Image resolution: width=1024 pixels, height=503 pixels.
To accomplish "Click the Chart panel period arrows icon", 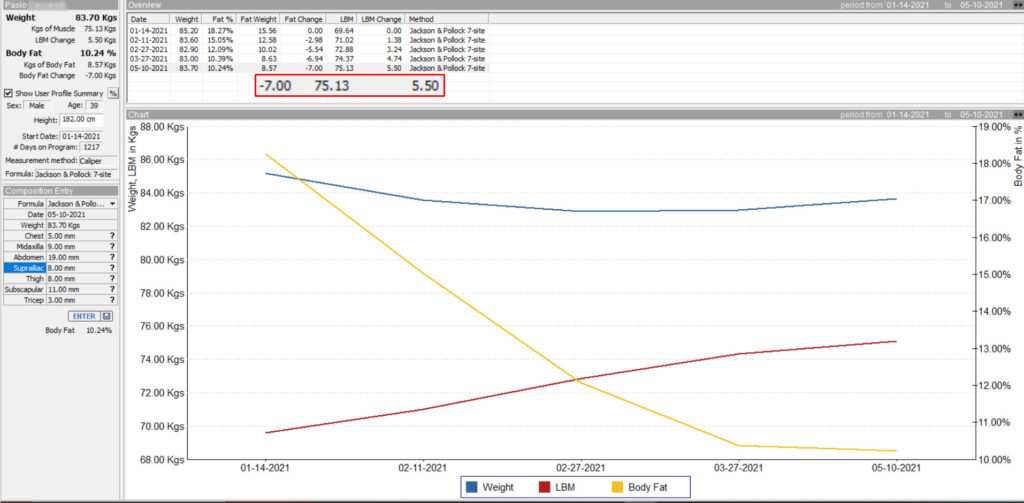I will pos(1017,114).
